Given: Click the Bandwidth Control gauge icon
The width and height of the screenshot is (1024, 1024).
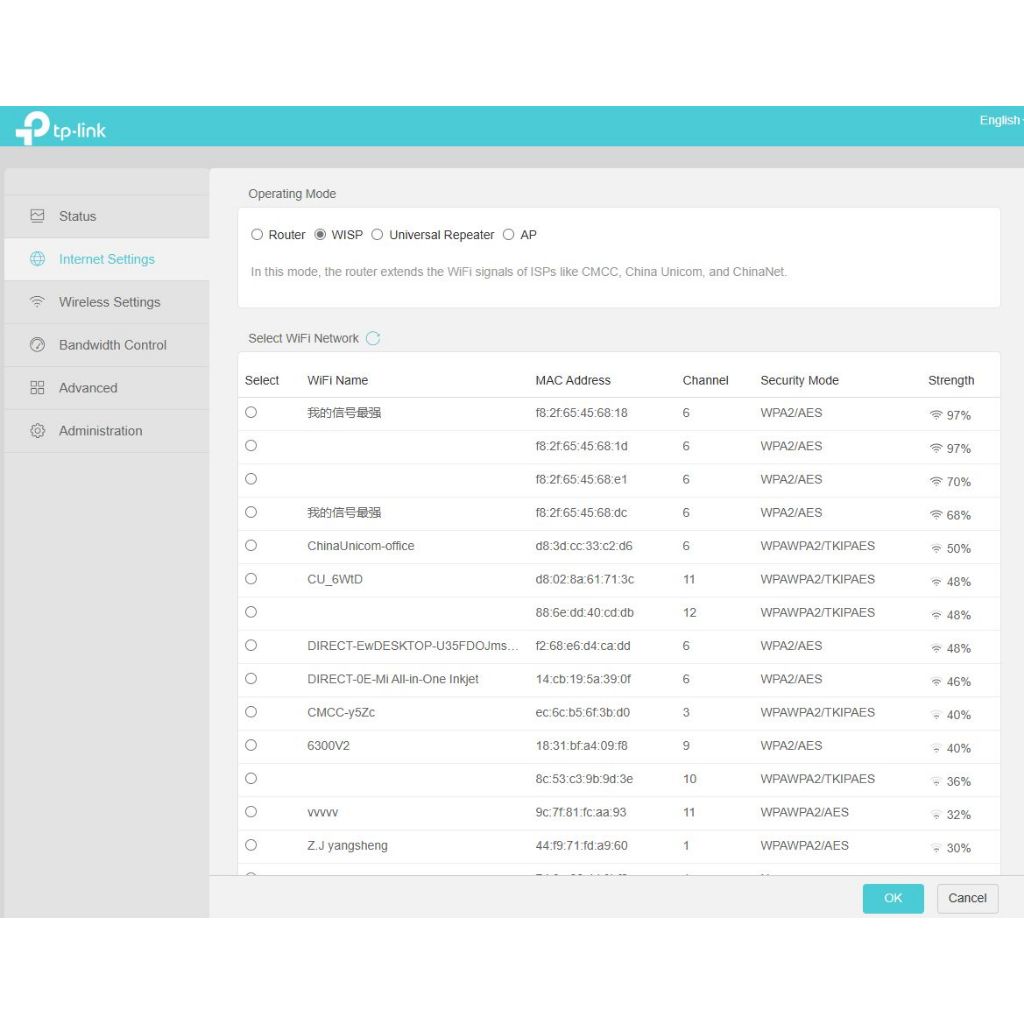Looking at the screenshot, I should tap(37, 345).
